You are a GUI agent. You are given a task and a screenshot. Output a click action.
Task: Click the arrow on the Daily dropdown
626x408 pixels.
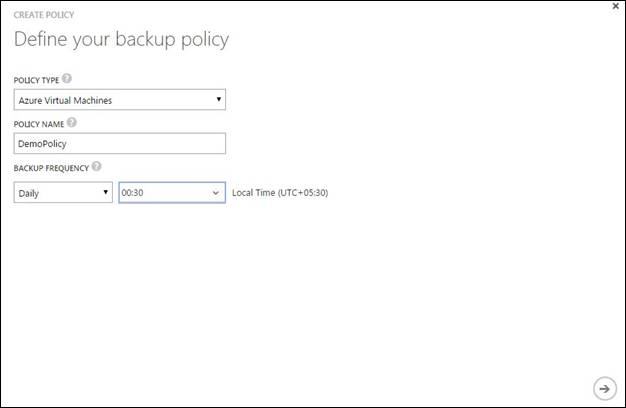[x=106, y=193]
